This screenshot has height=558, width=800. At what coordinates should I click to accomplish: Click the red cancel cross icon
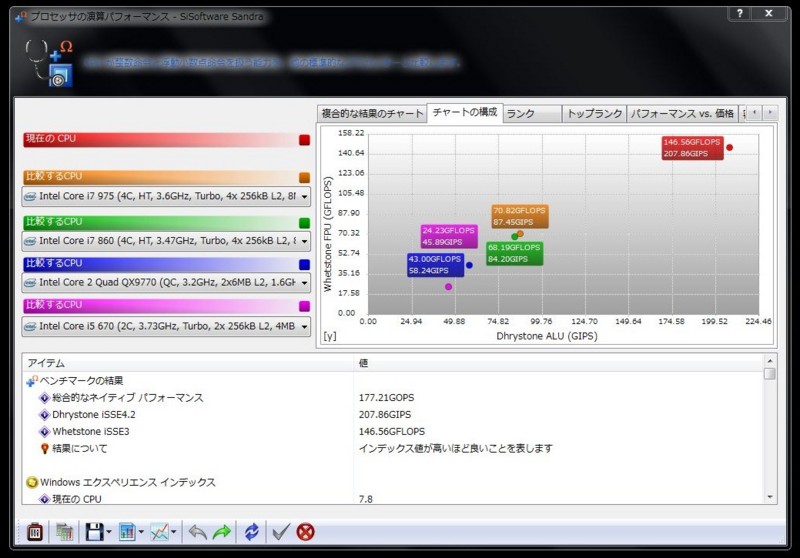(x=305, y=532)
